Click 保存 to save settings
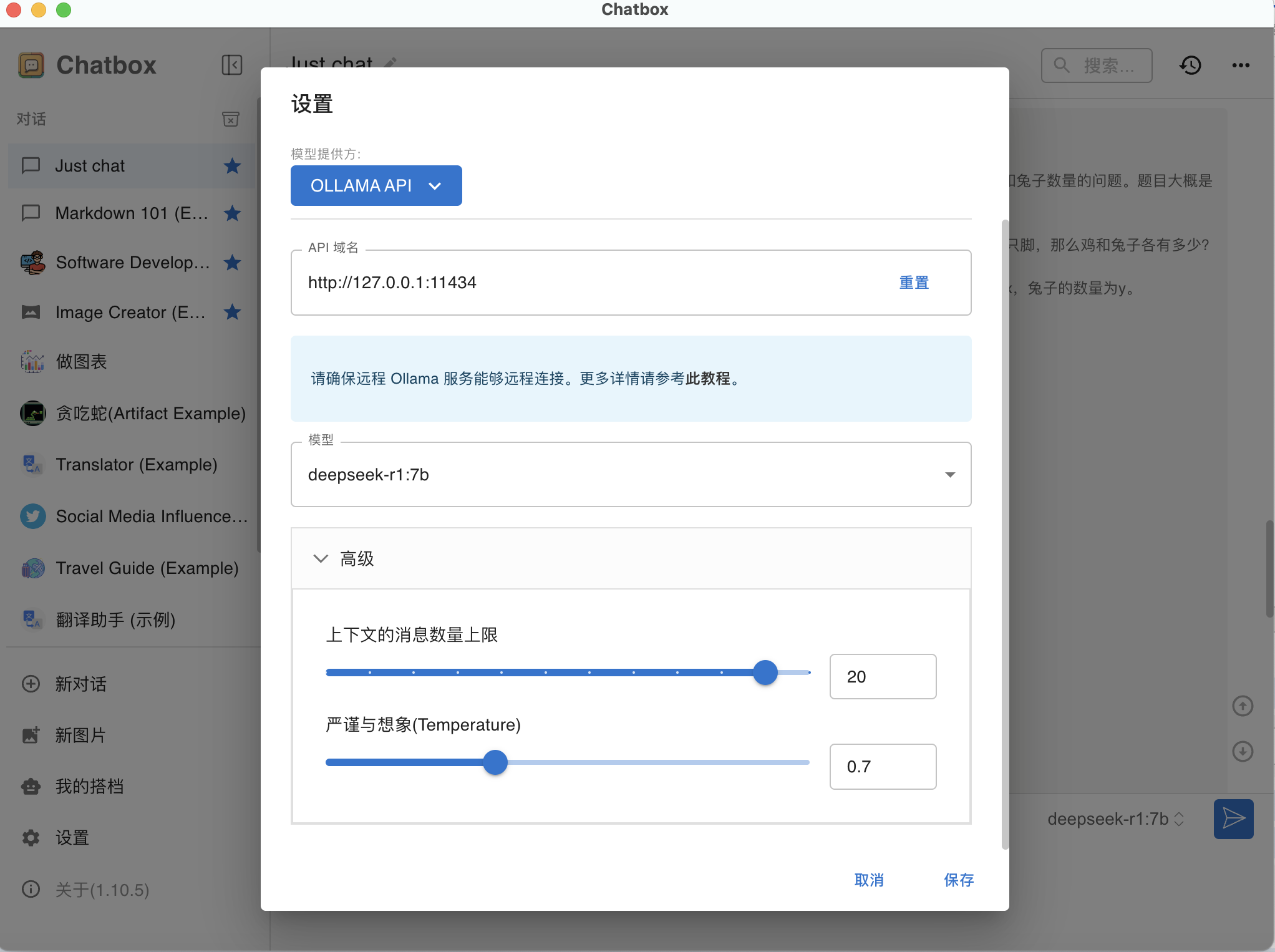1275x952 pixels. click(958, 880)
